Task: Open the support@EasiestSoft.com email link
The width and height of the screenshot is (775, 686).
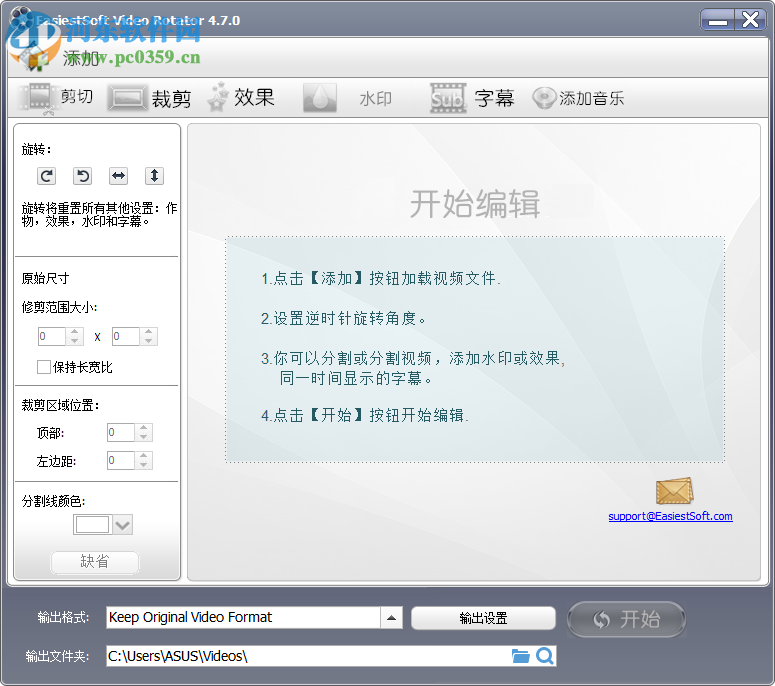Action: pos(670,516)
